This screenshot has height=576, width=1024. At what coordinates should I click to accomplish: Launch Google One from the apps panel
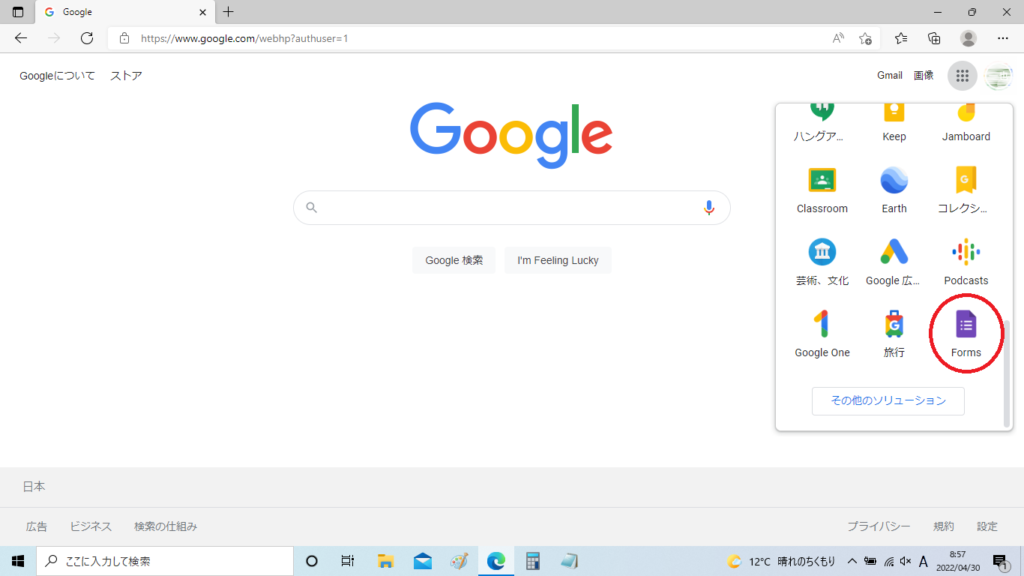[822, 334]
